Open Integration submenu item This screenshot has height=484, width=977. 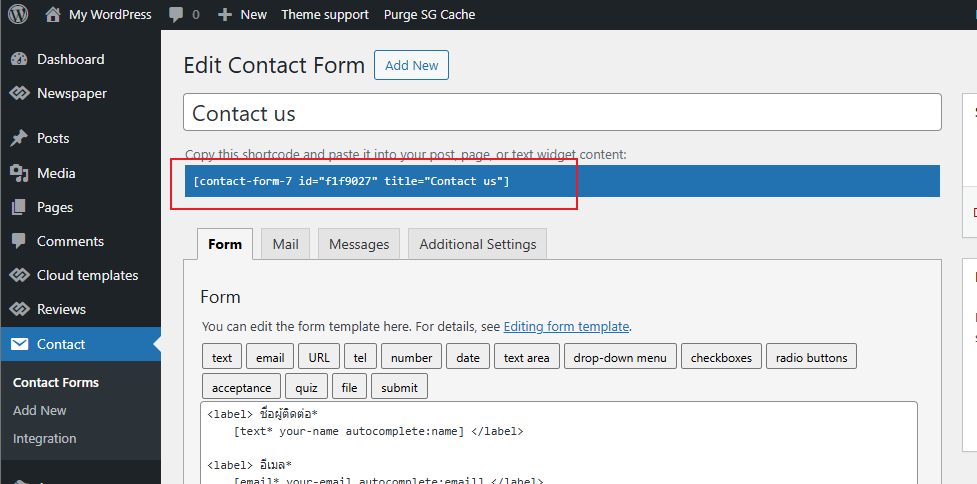(44, 439)
